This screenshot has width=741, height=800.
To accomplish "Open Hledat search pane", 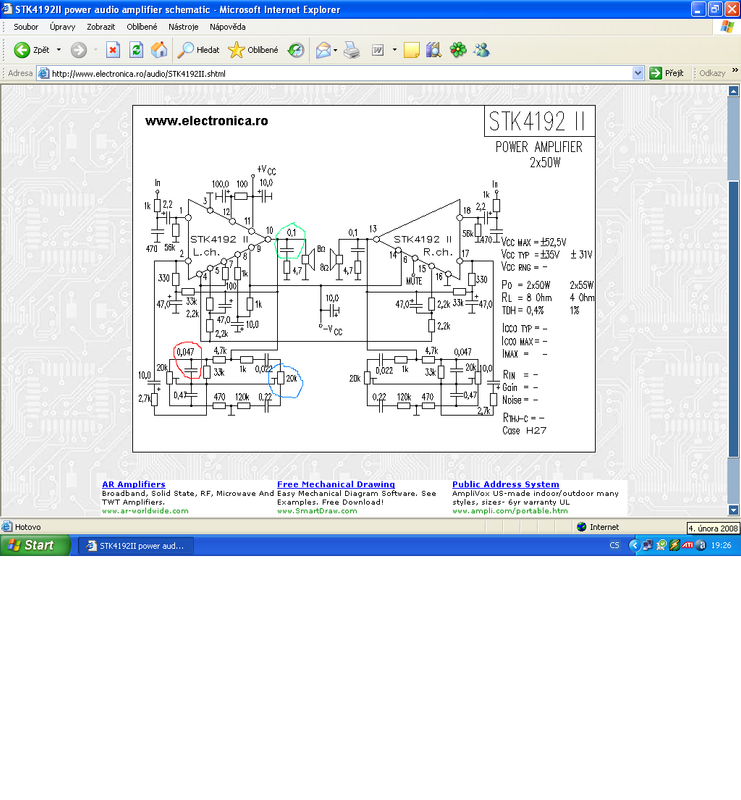I will 199,50.
